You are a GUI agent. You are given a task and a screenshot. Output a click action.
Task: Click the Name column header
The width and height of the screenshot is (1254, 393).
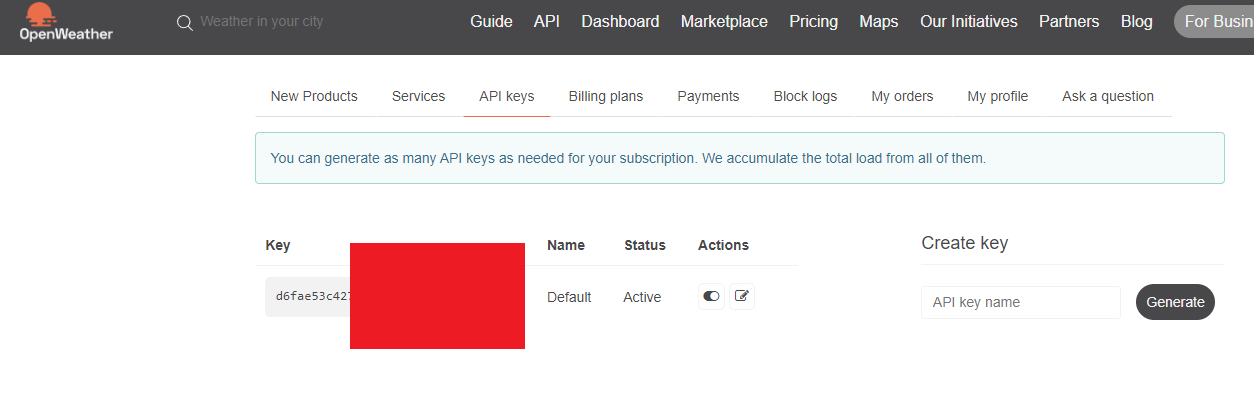coord(566,245)
